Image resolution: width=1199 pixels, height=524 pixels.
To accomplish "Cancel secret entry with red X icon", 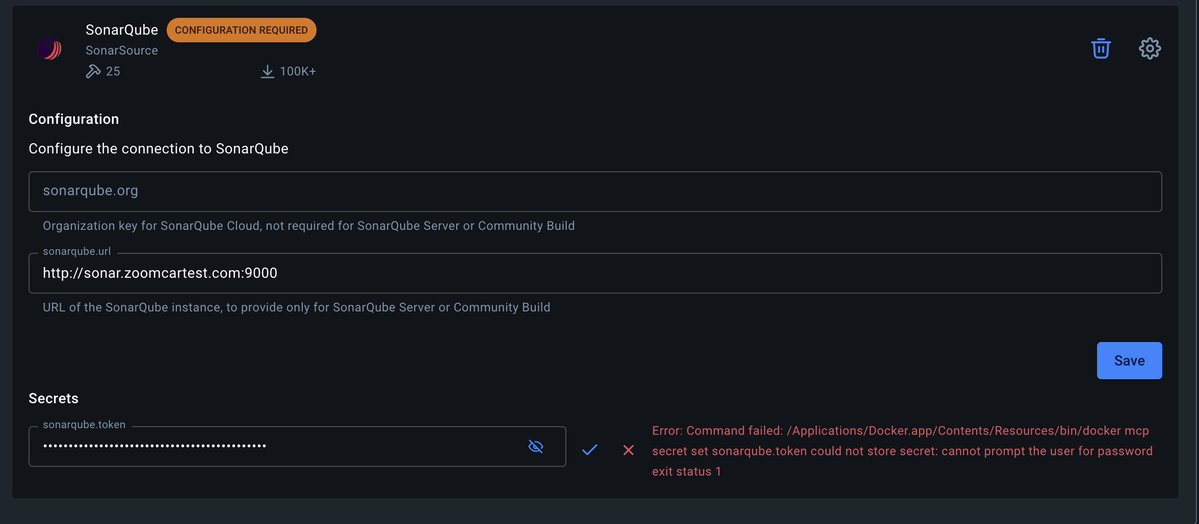I will (x=629, y=450).
